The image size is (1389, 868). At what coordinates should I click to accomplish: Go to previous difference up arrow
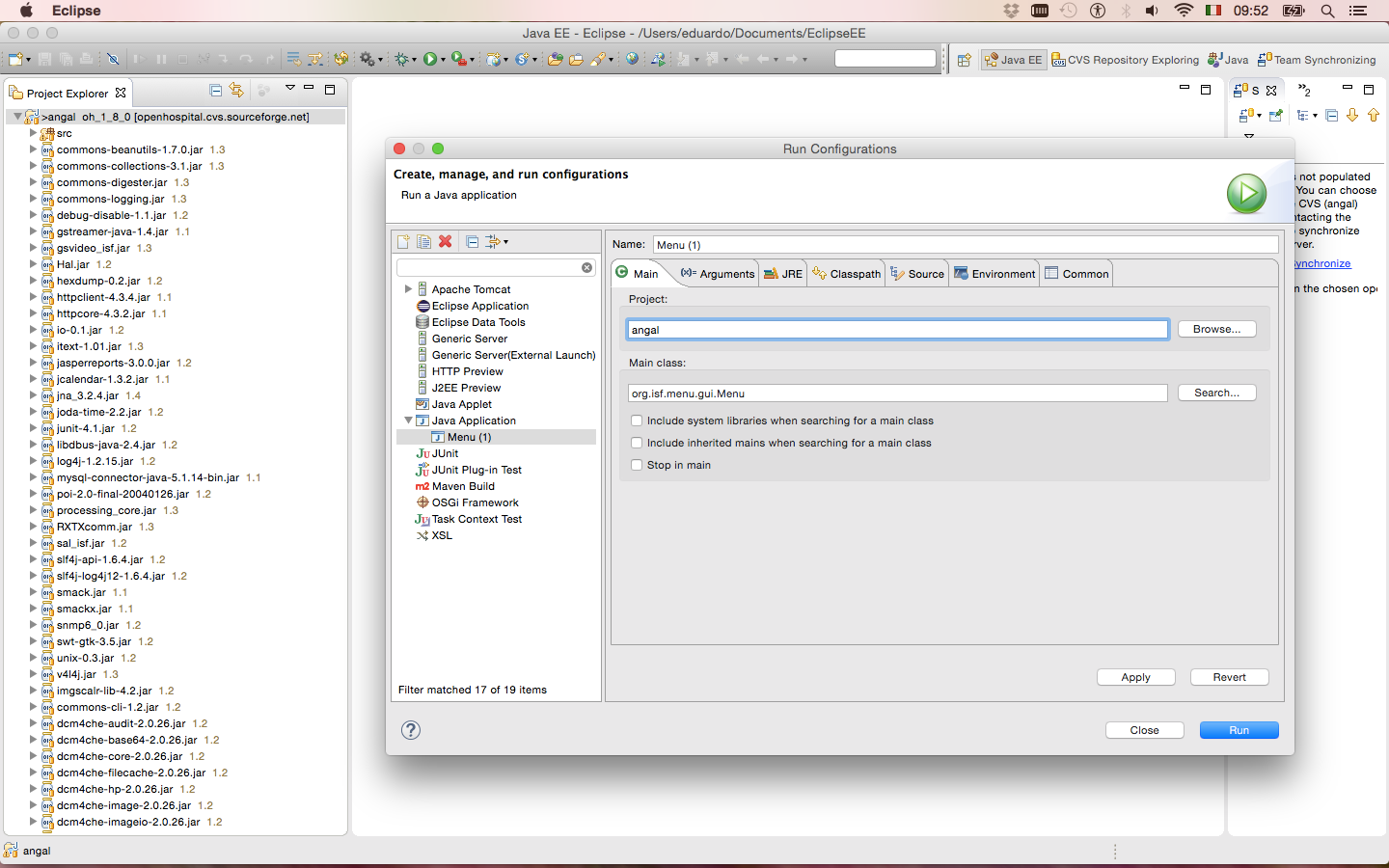tap(1374, 115)
